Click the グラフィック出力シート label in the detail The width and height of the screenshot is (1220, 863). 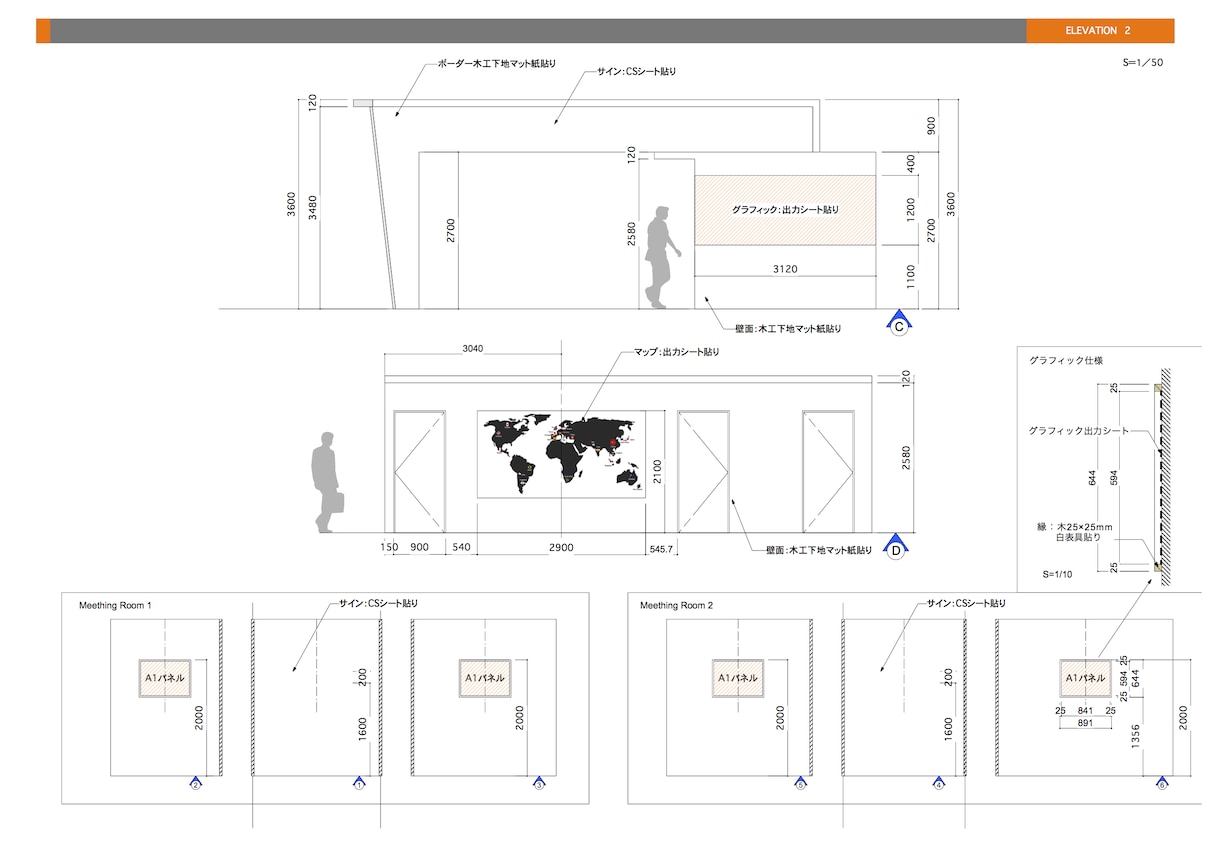click(x=1079, y=431)
